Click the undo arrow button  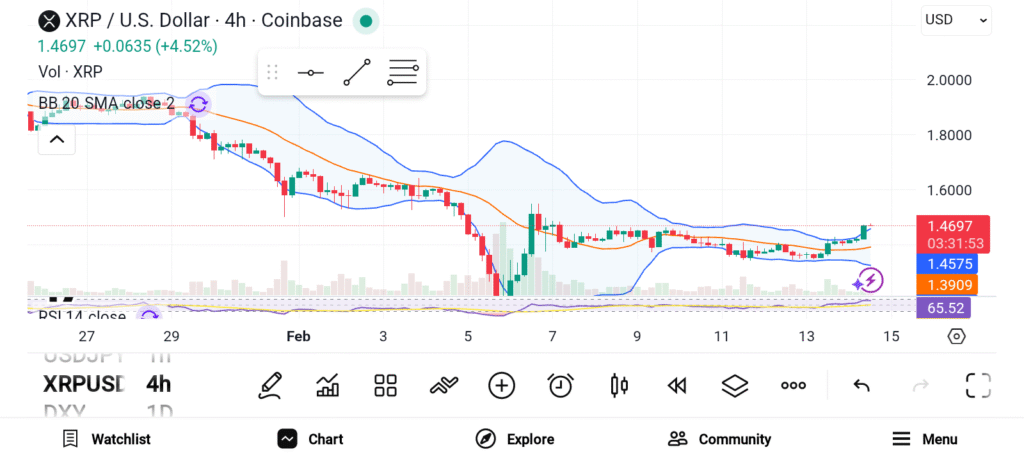861,385
